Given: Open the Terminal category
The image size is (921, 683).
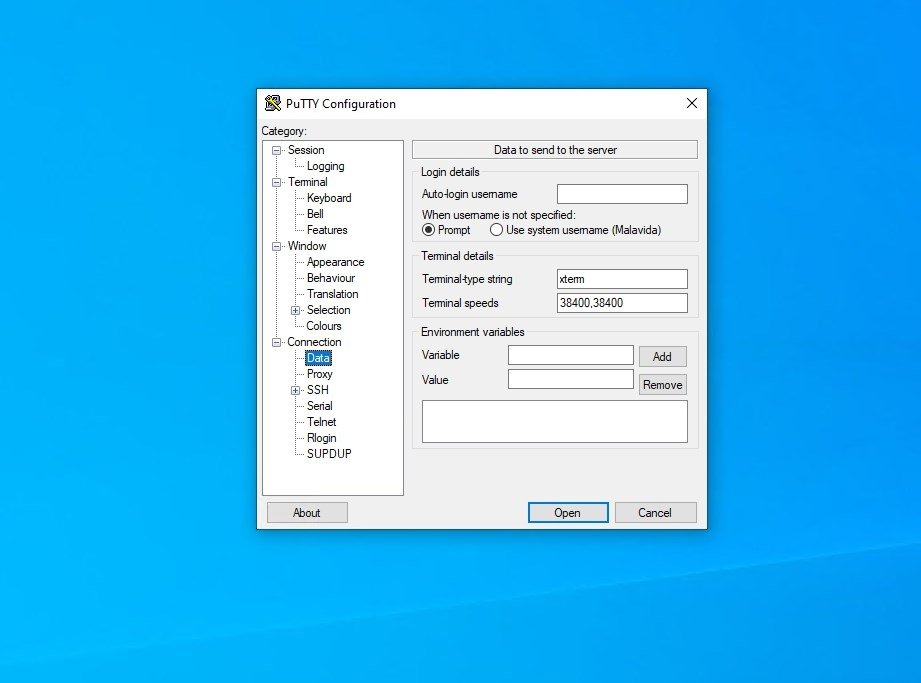Looking at the screenshot, I should 308,182.
